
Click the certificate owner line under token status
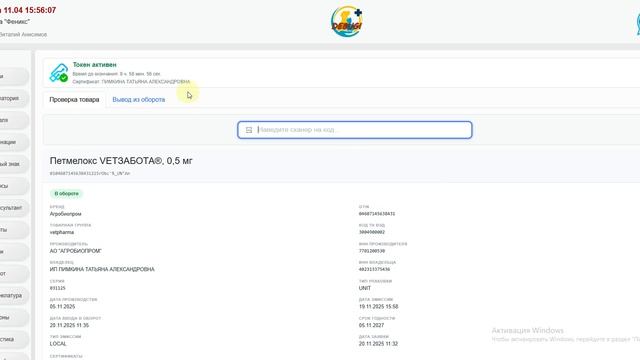pos(131,82)
